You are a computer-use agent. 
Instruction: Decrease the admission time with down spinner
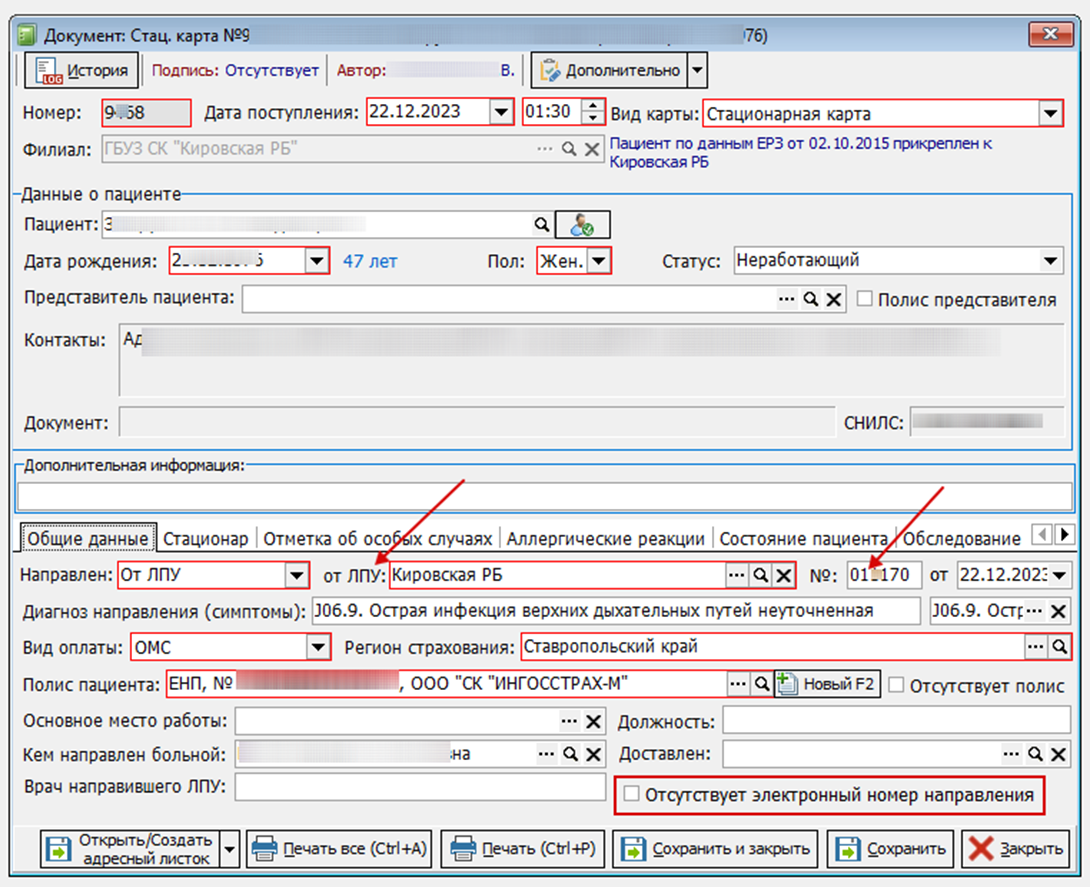click(592, 118)
